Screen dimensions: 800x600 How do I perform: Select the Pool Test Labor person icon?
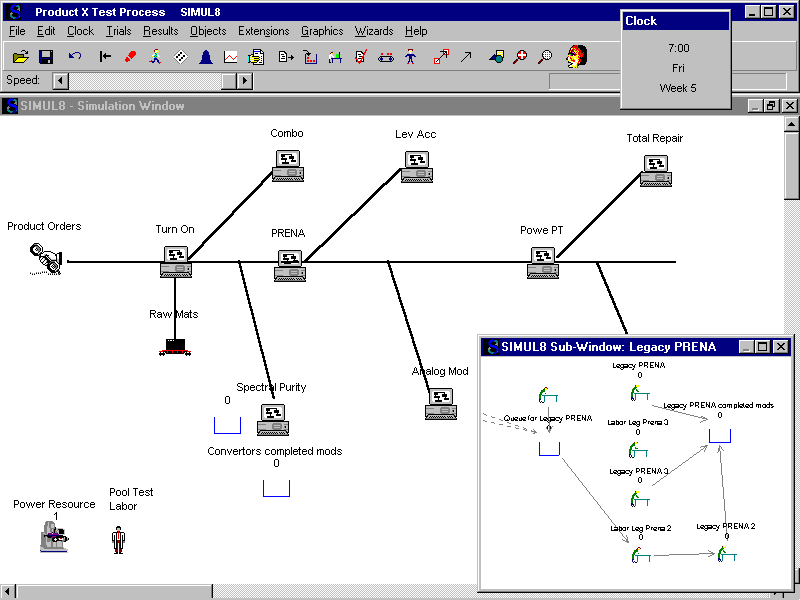pos(118,540)
